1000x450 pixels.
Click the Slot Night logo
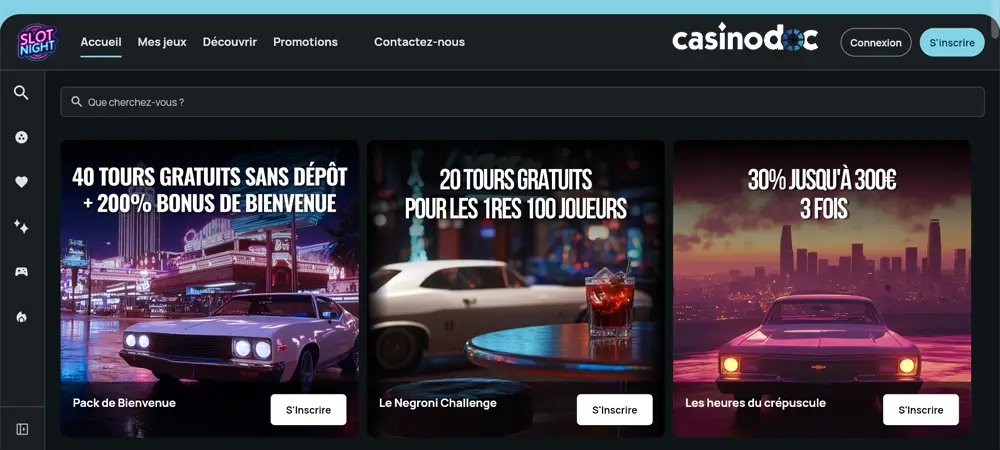[37, 42]
